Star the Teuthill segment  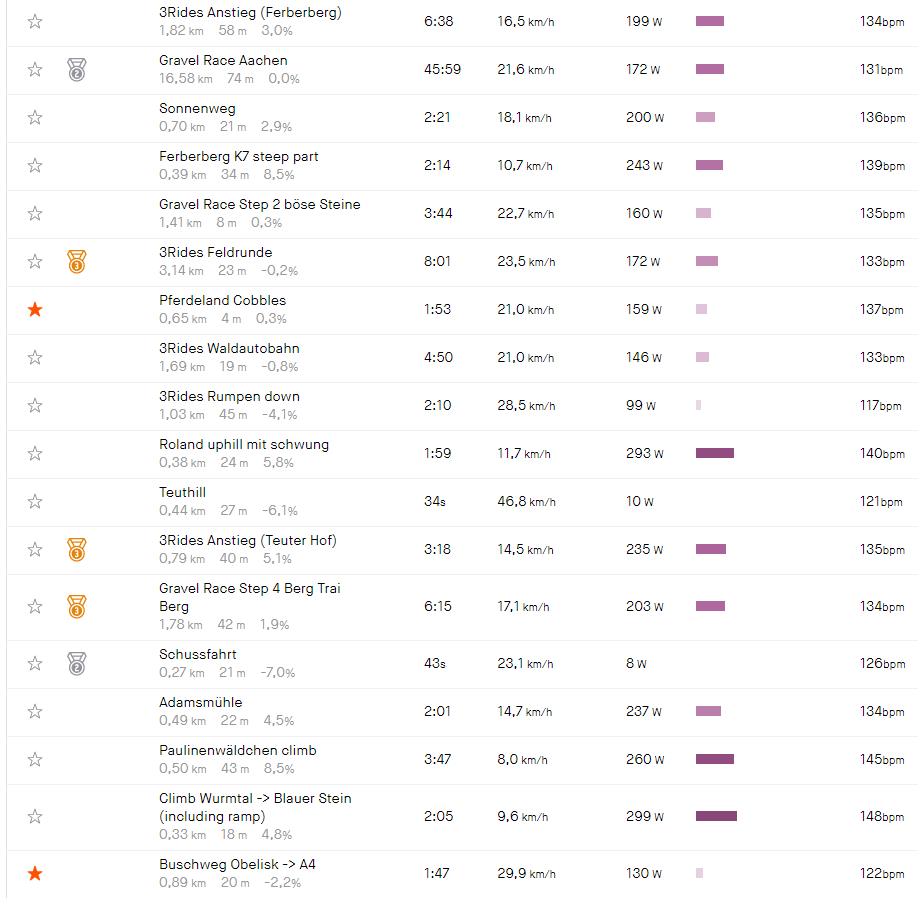coord(35,502)
